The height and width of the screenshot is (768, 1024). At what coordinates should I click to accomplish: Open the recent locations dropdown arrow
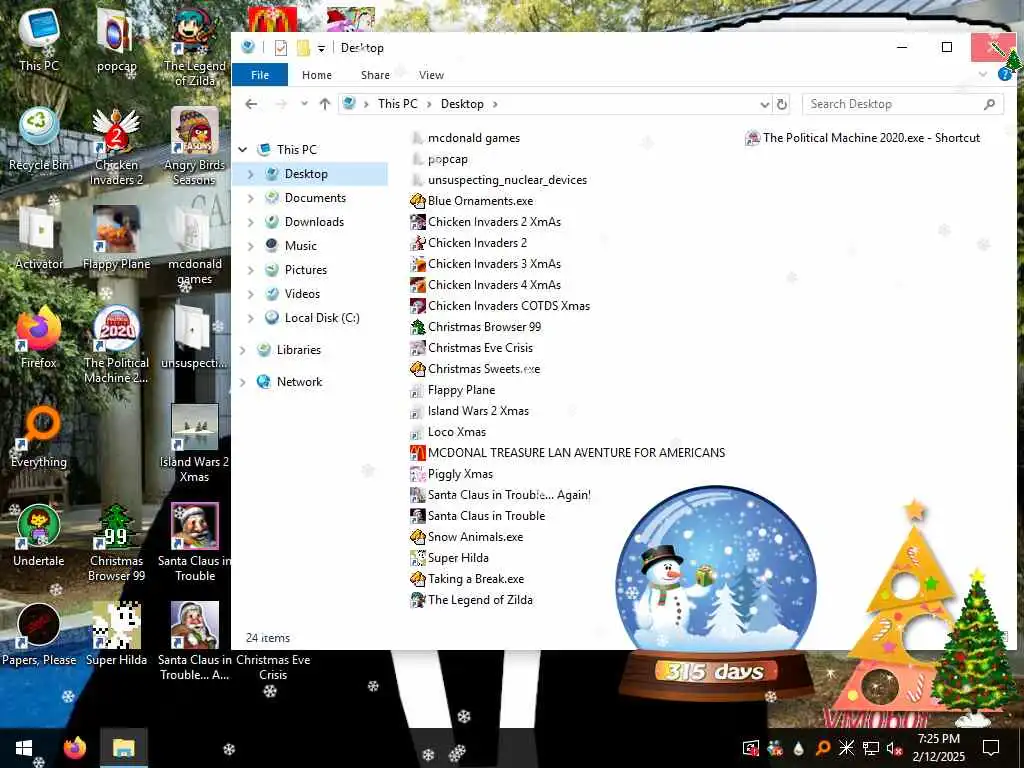pyautogui.click(x=304, y=104)
